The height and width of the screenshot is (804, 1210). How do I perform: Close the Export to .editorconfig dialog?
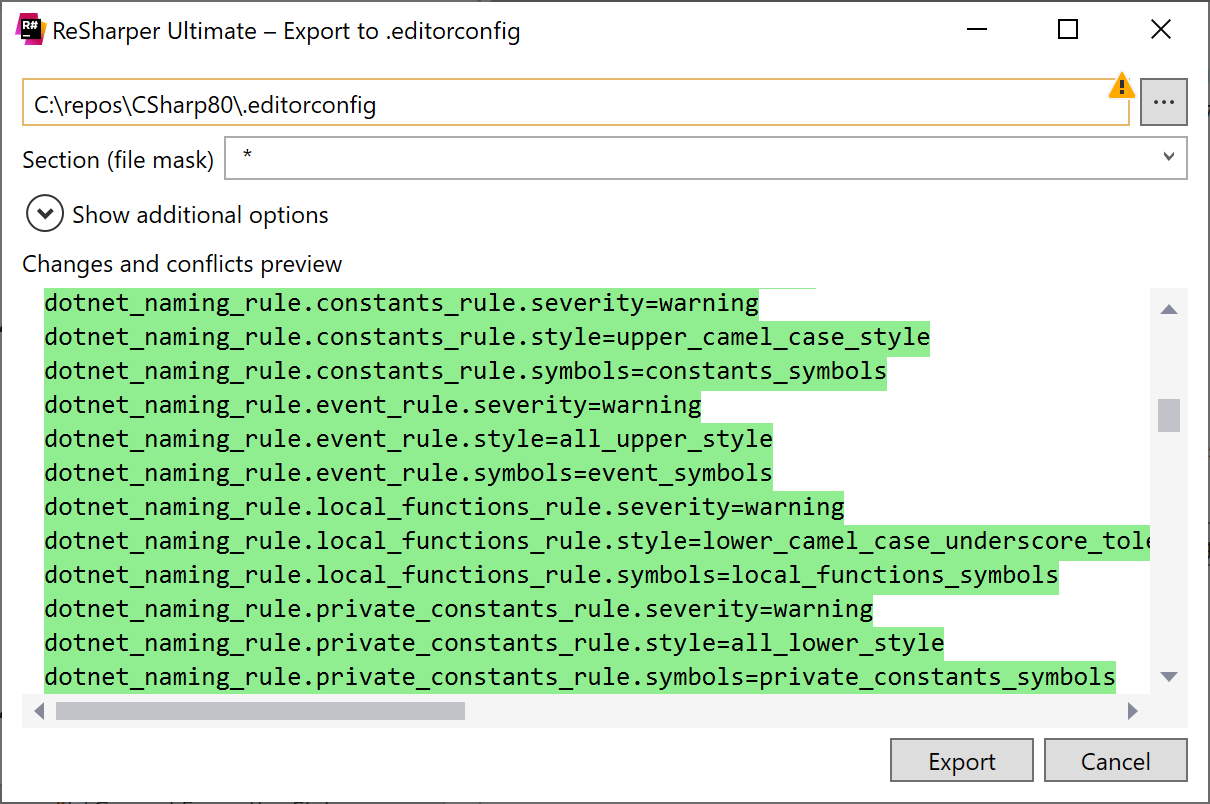[x=1160, y=30]
